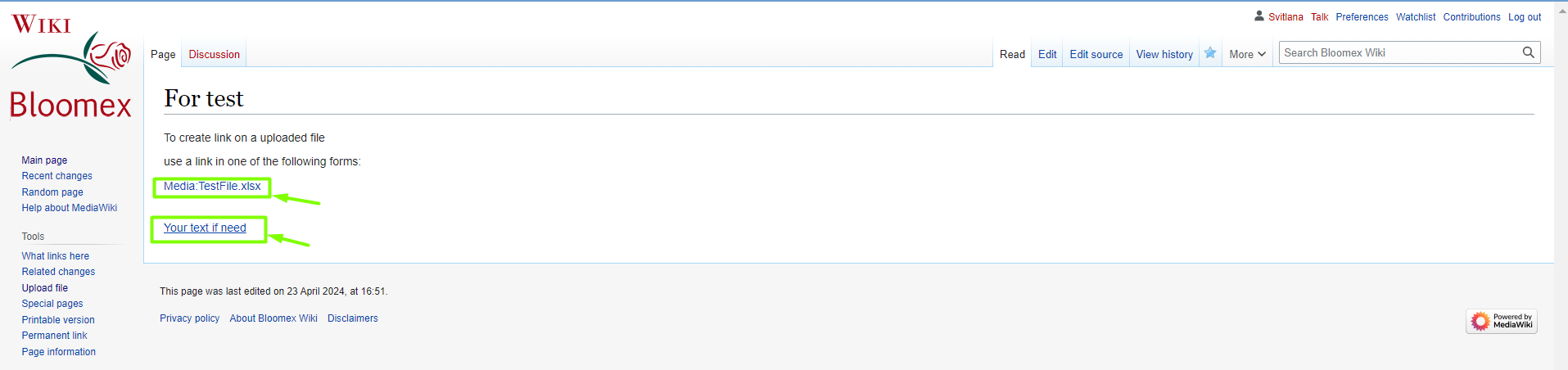Click the user profile icon beside Svitlana
The height and width of the screenshot is (370, 1568).
point(1259,16)
